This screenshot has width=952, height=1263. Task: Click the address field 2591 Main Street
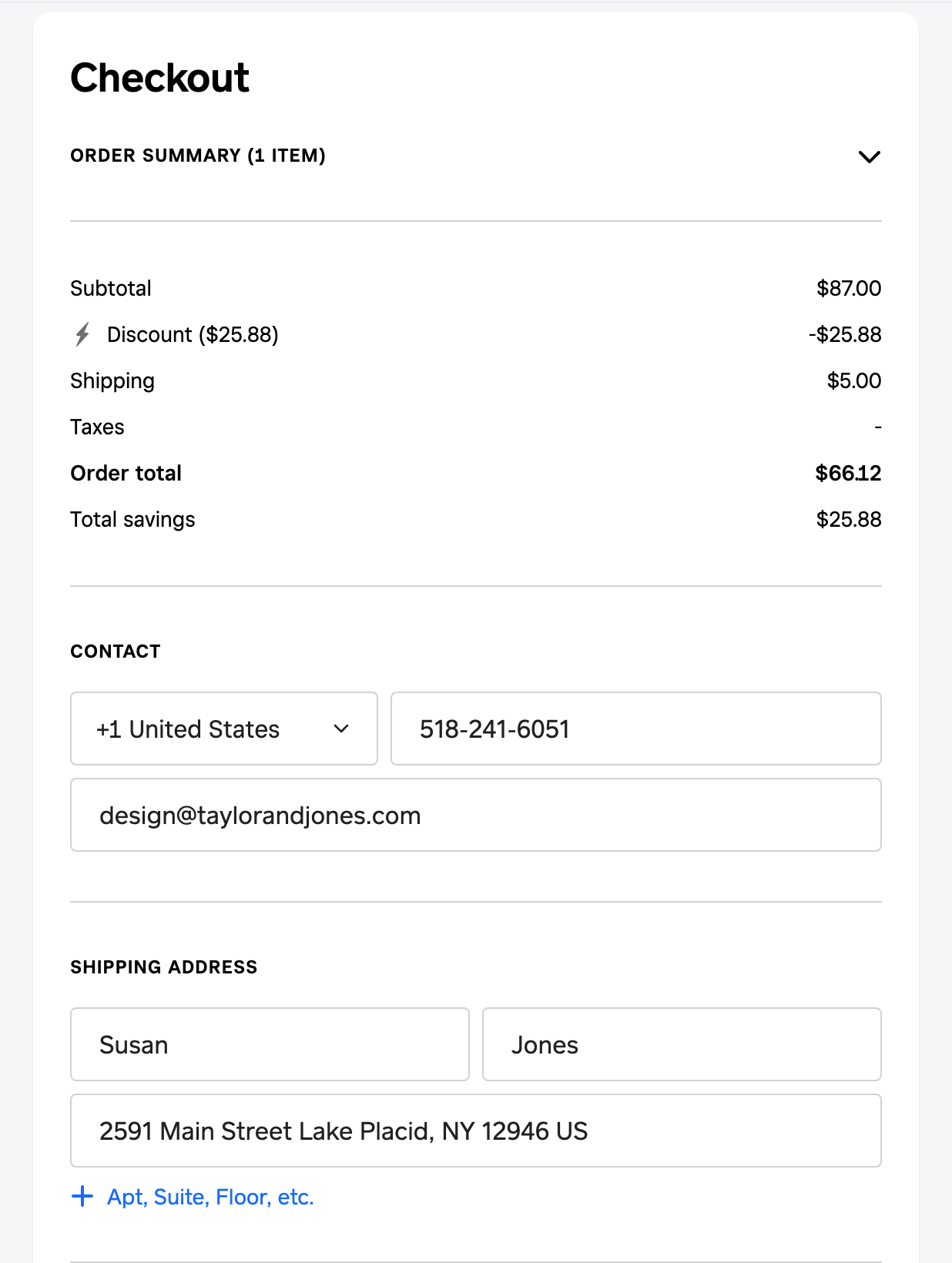(x=476, y=1131)
